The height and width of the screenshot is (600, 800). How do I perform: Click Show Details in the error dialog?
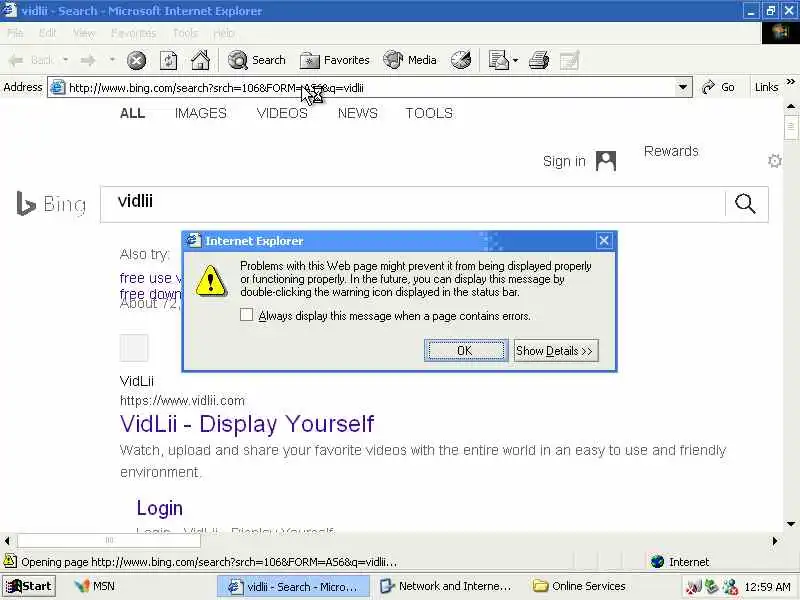tap(556, 351)
